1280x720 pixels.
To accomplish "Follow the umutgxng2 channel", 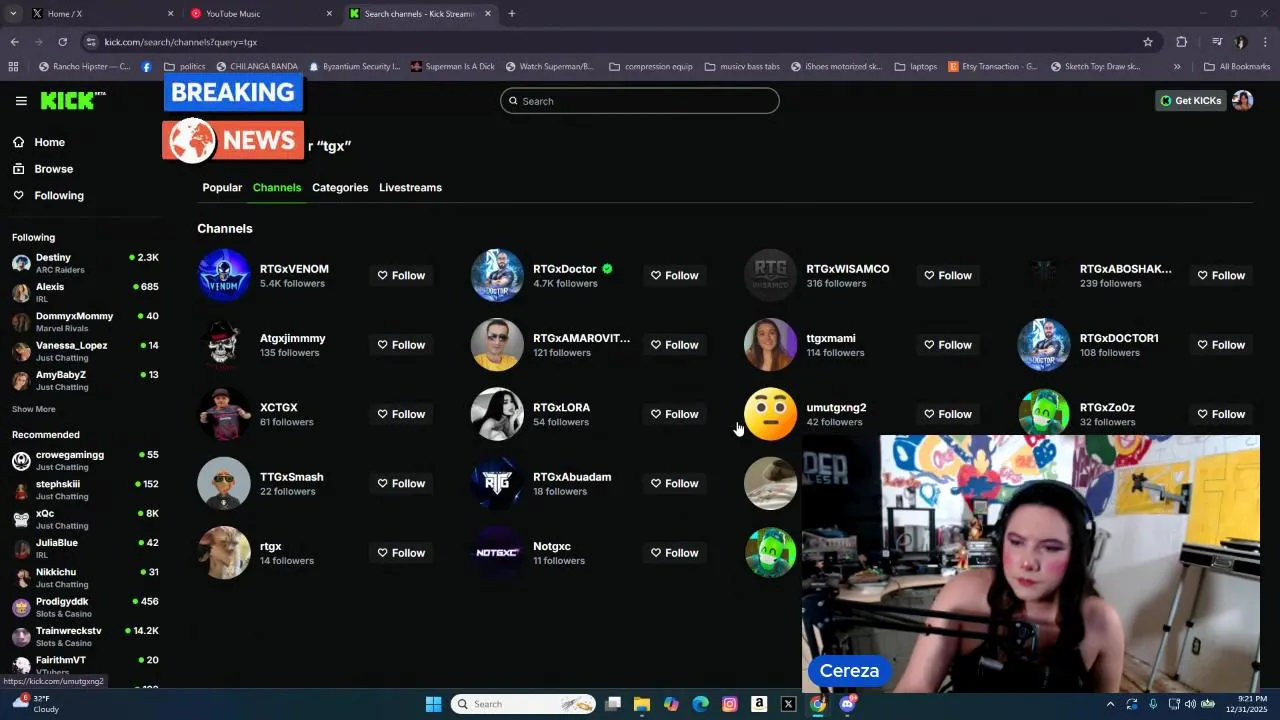I will click(948, 414).
